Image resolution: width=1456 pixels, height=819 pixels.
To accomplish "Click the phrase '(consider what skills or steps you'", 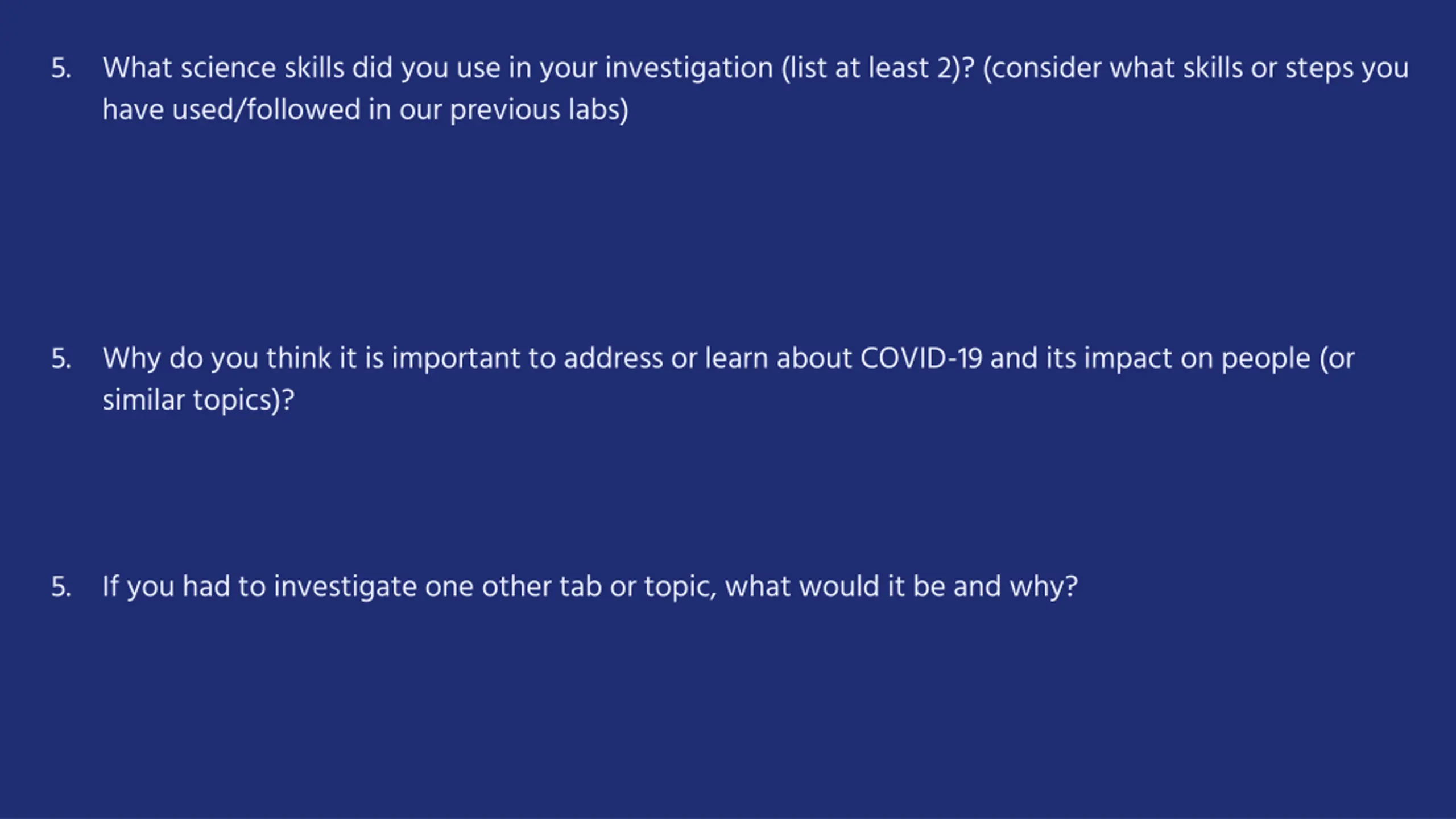I will point(1196,69).
